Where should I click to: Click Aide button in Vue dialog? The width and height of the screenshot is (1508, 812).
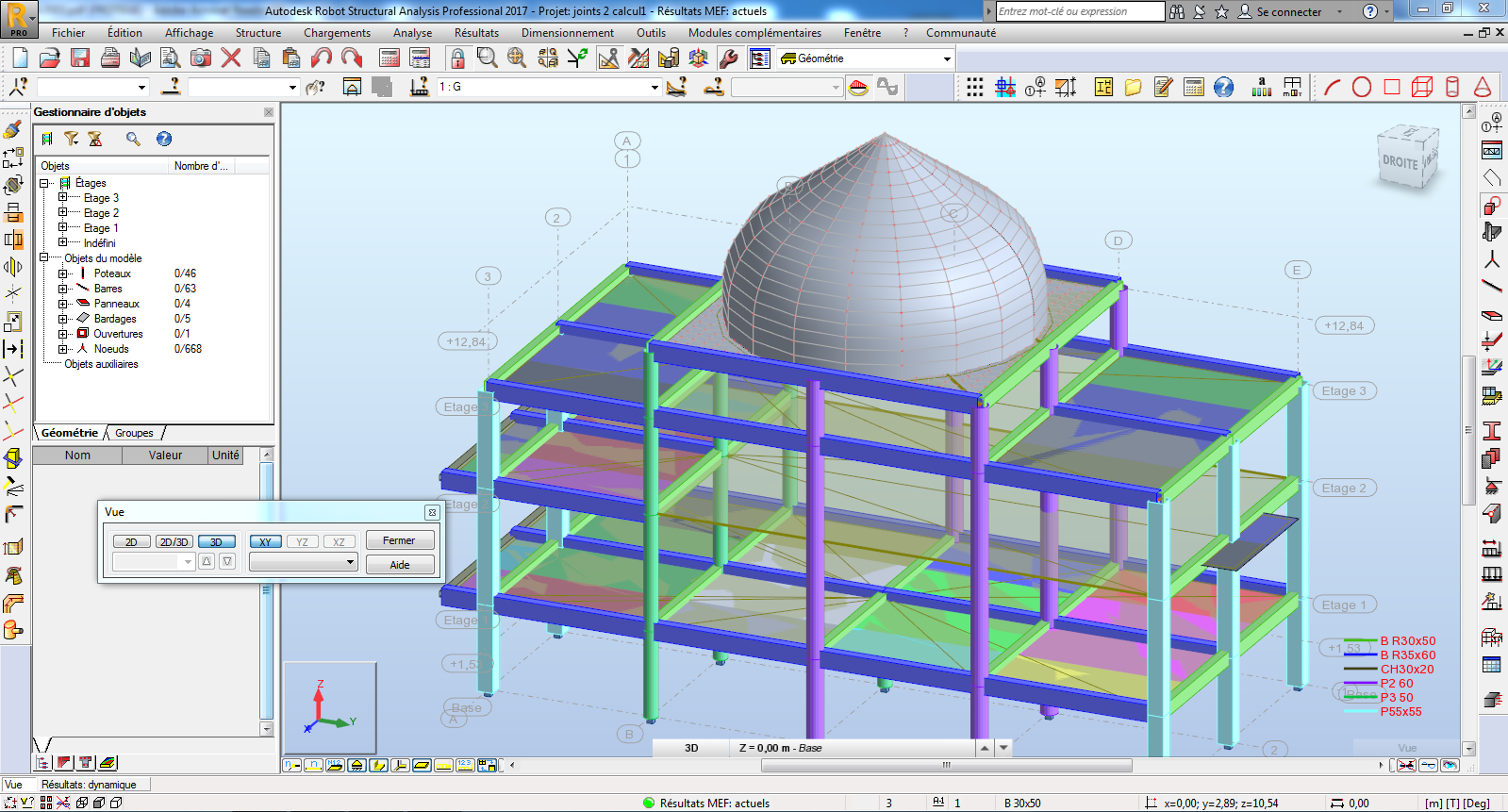pyautogui.click(x=399, y=565)
